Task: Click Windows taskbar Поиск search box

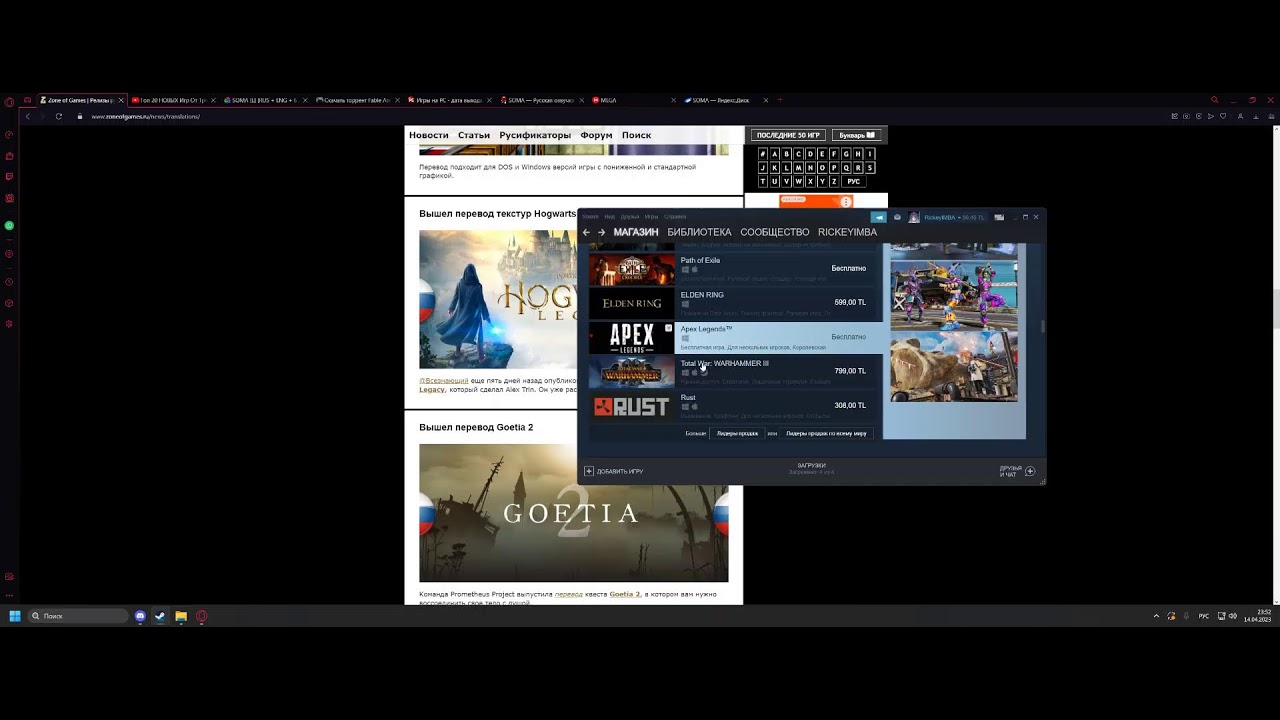Action: [78, 616]
